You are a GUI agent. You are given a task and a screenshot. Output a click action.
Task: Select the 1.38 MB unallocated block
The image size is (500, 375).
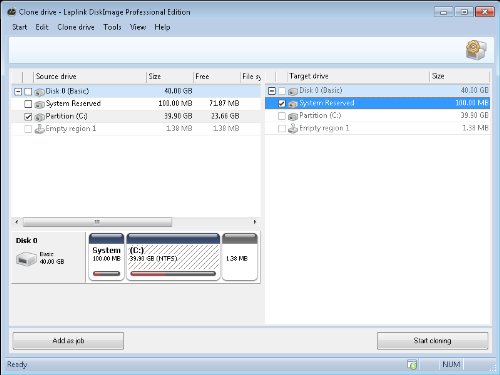pyautogui.click(x=240, y=257)
